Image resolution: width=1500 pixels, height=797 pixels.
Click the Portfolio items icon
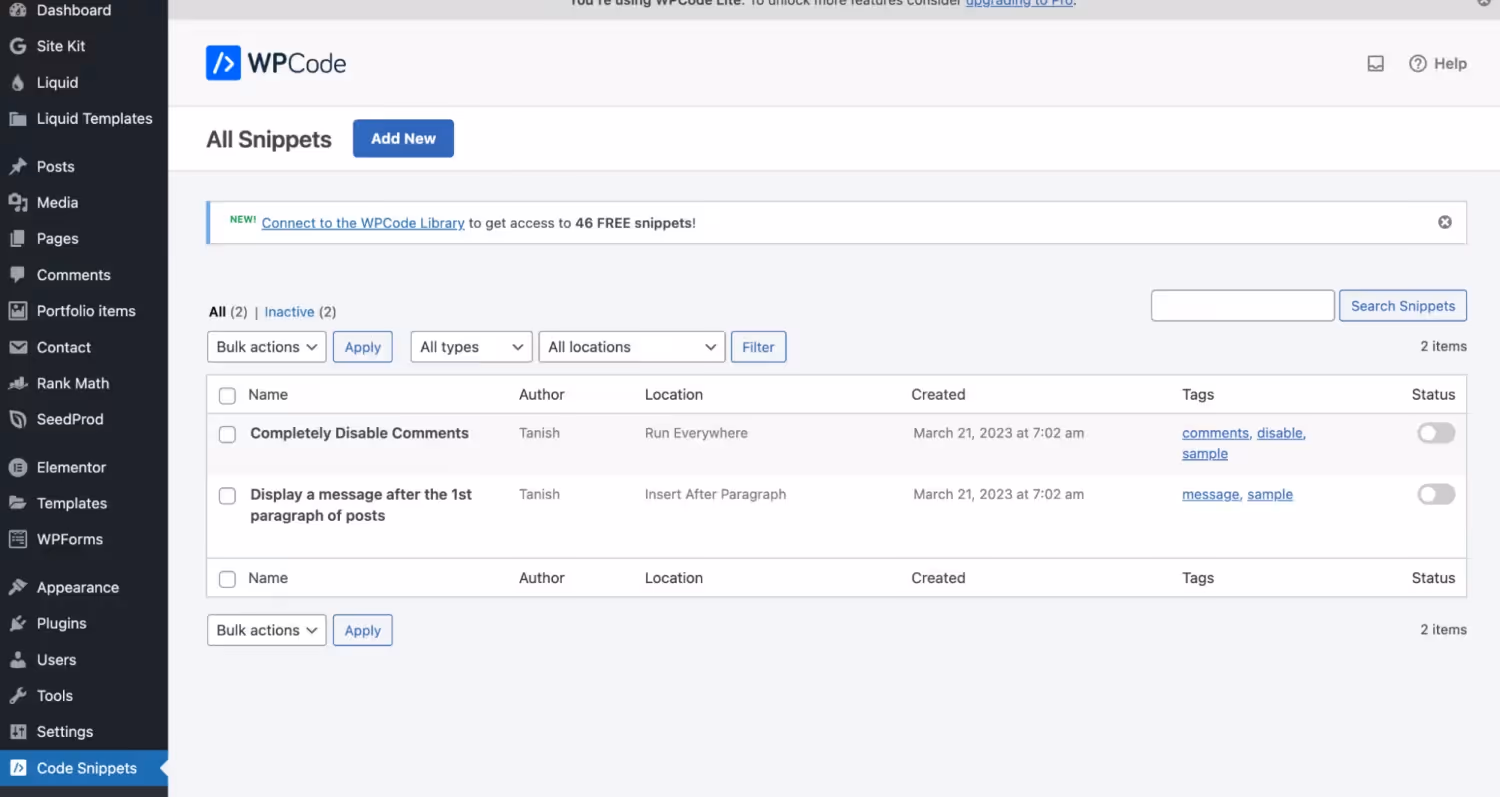tap(17, 311)
